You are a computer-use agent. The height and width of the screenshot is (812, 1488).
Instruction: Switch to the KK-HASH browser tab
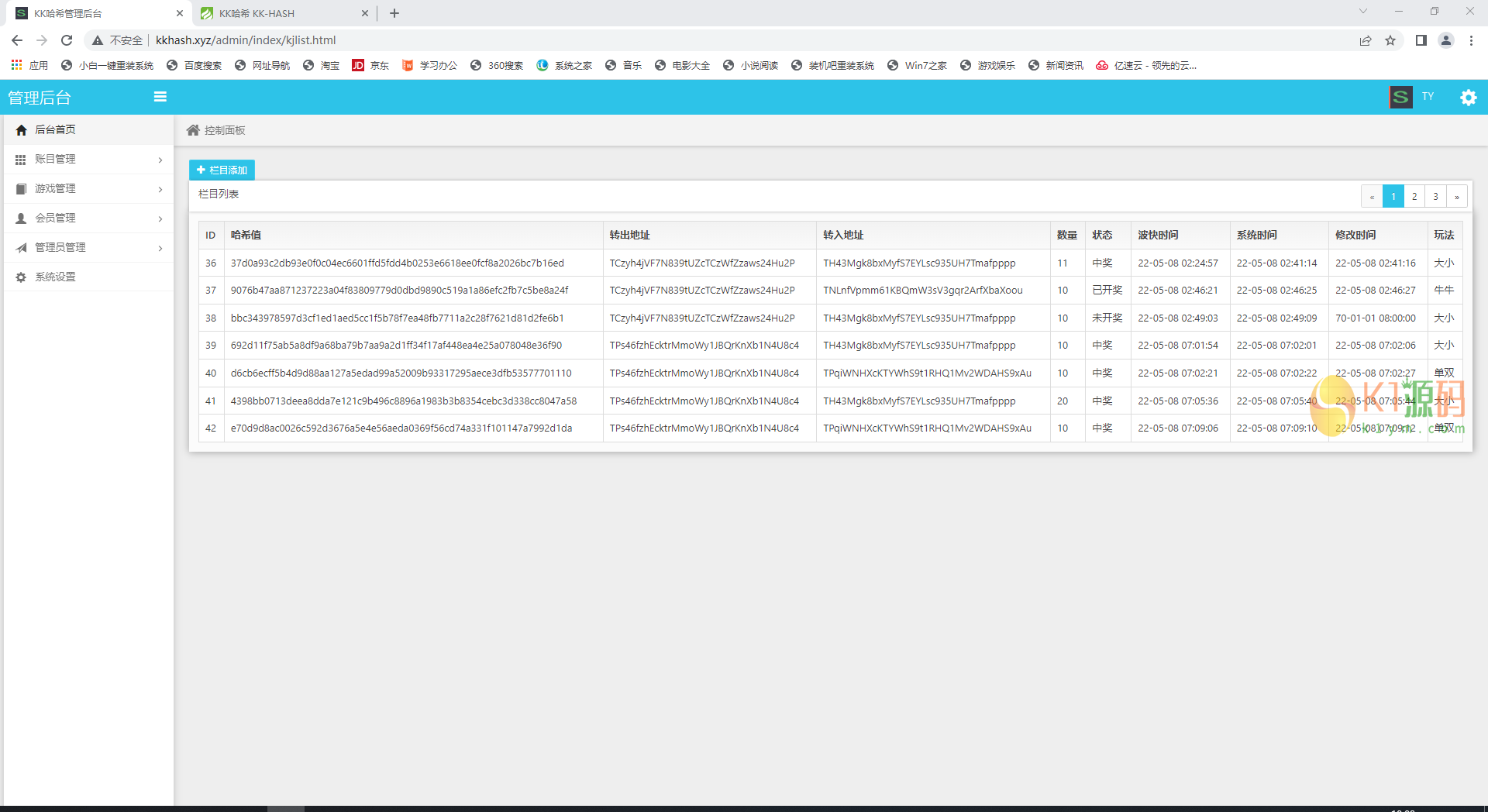coord(279,13)
